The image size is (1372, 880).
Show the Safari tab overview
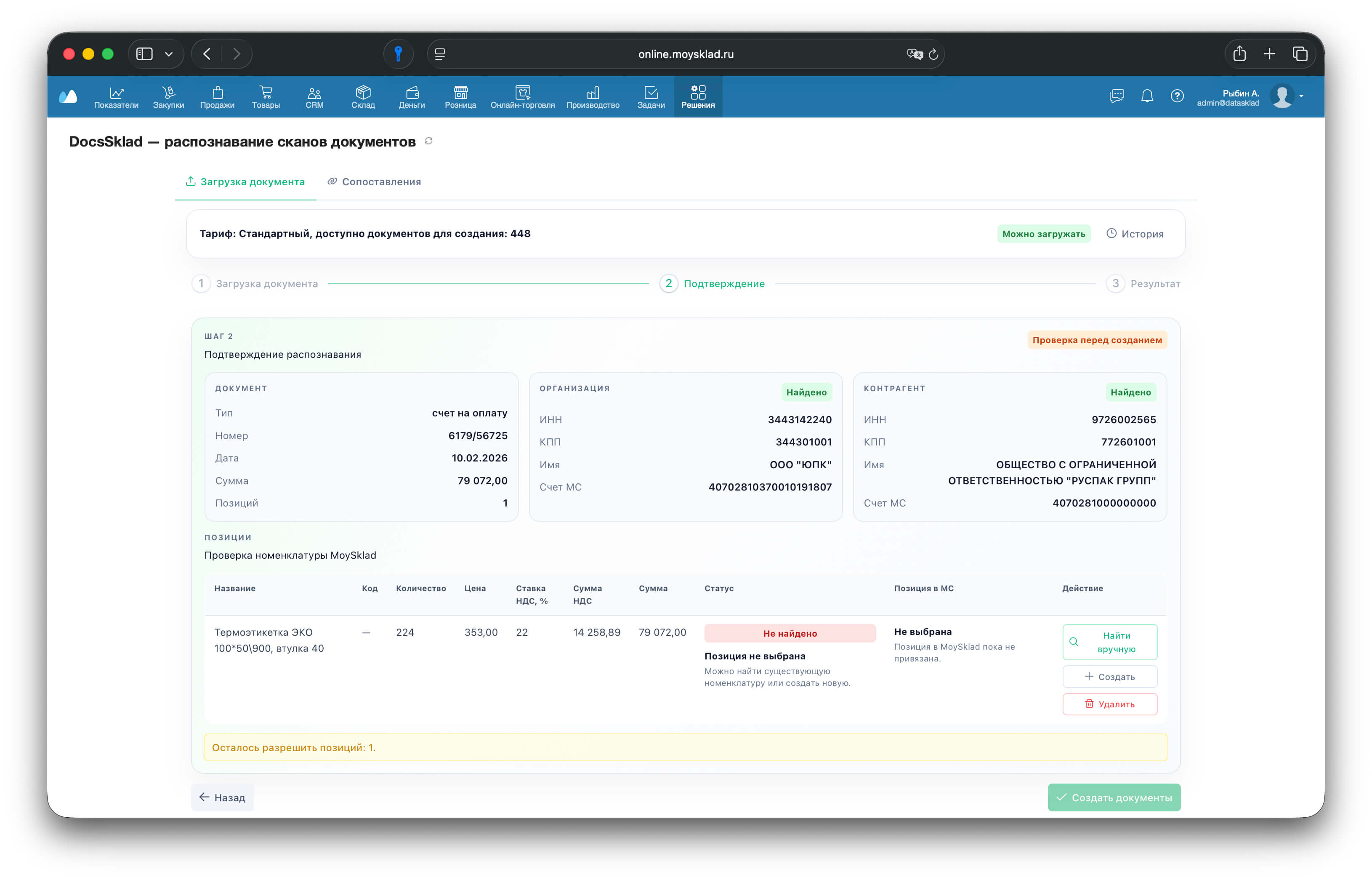pos(1300,54)
